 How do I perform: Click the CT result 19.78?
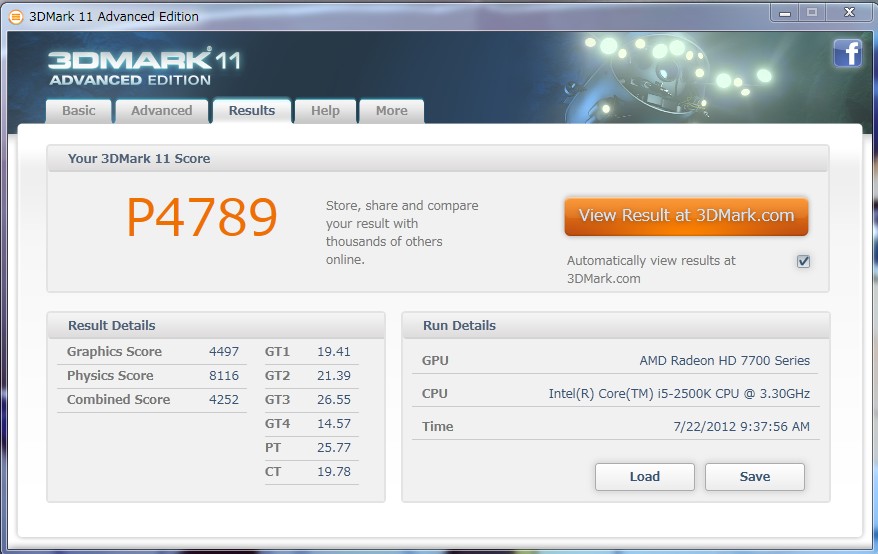click(x=334, y=472)
